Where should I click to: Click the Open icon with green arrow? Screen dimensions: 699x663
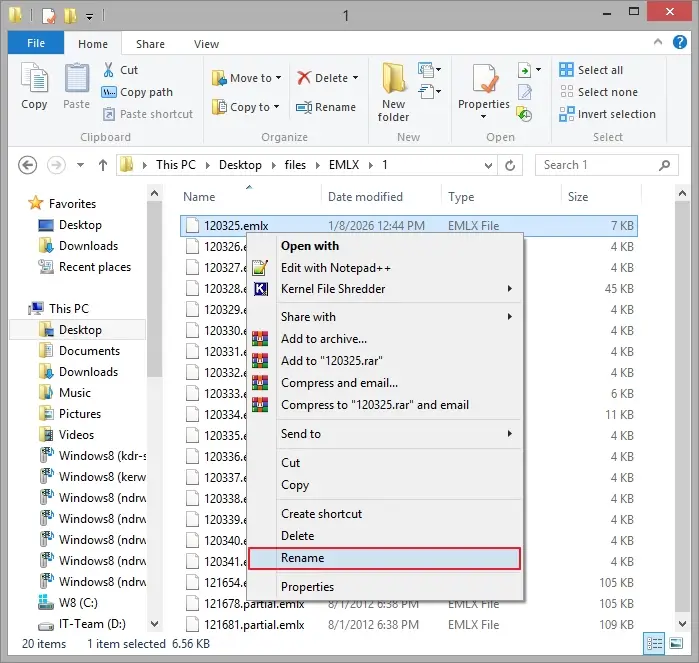pos(524,70)
